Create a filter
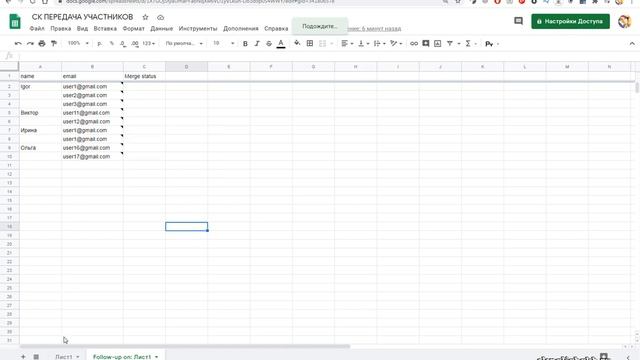The height and width of the screenshot is (360, 640). pyautogui.click(x=450, y=43)
